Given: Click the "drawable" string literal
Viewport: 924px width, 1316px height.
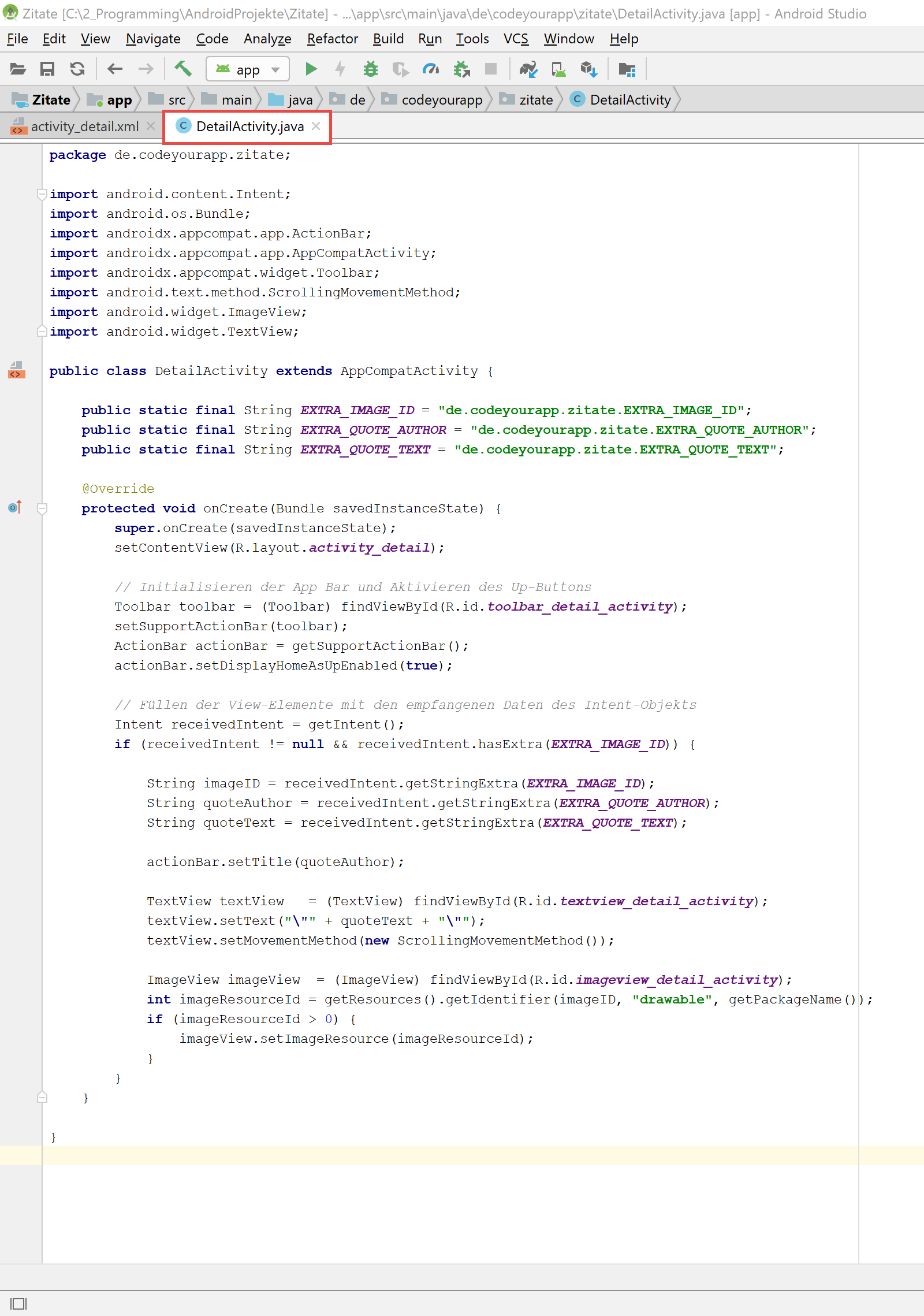Looking at the screenshot, I should pos(672,999).
